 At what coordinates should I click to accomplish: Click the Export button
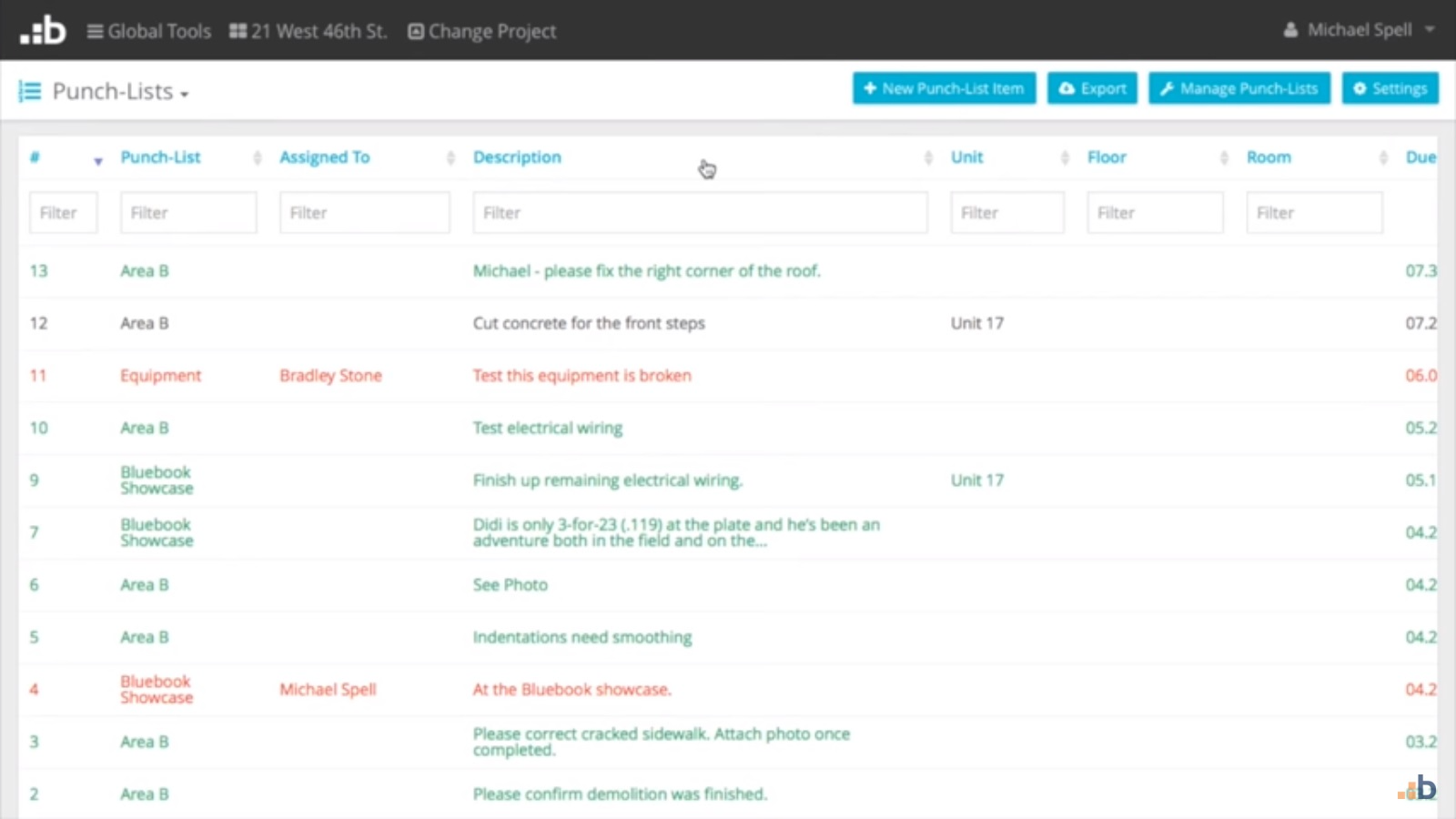(x=1092, y=88)
